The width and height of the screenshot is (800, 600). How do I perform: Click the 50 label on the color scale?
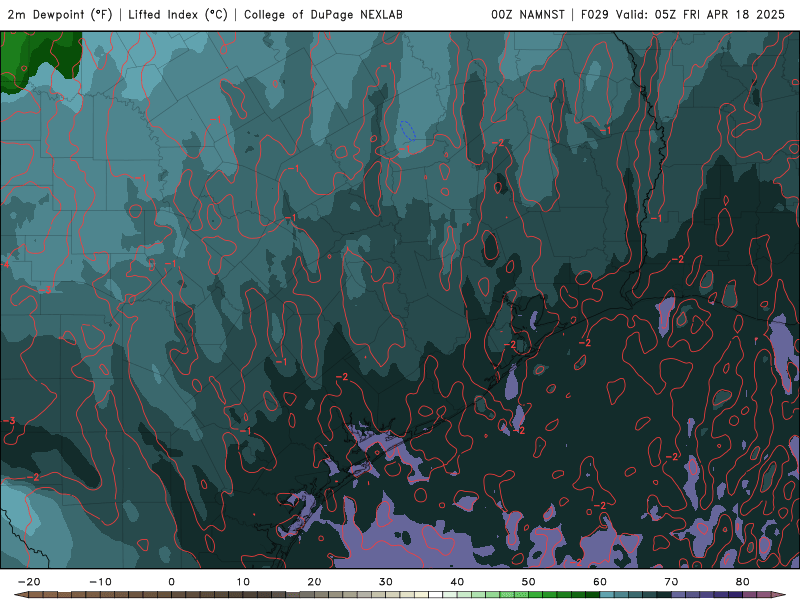click(529, 582)
